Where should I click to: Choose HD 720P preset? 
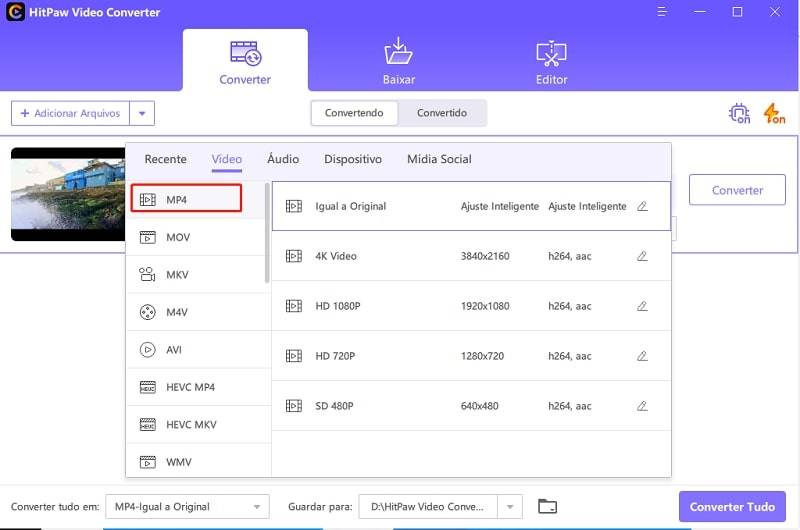click(x=471, y=356)
